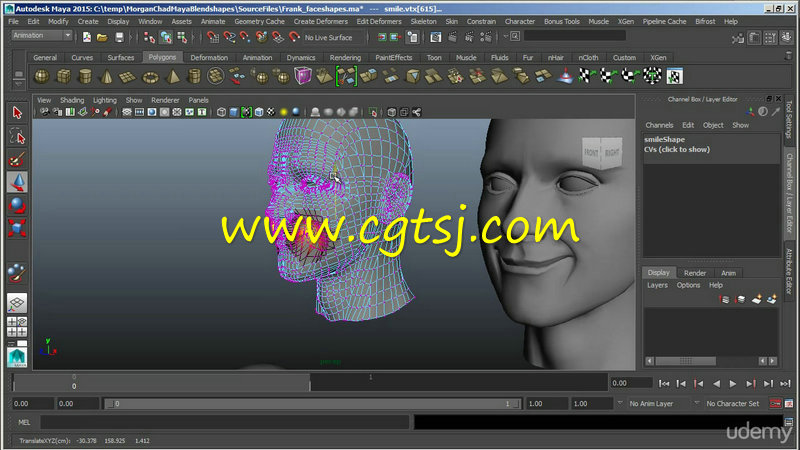Select the arrow Select tool
800x450 pixels.
17,113
